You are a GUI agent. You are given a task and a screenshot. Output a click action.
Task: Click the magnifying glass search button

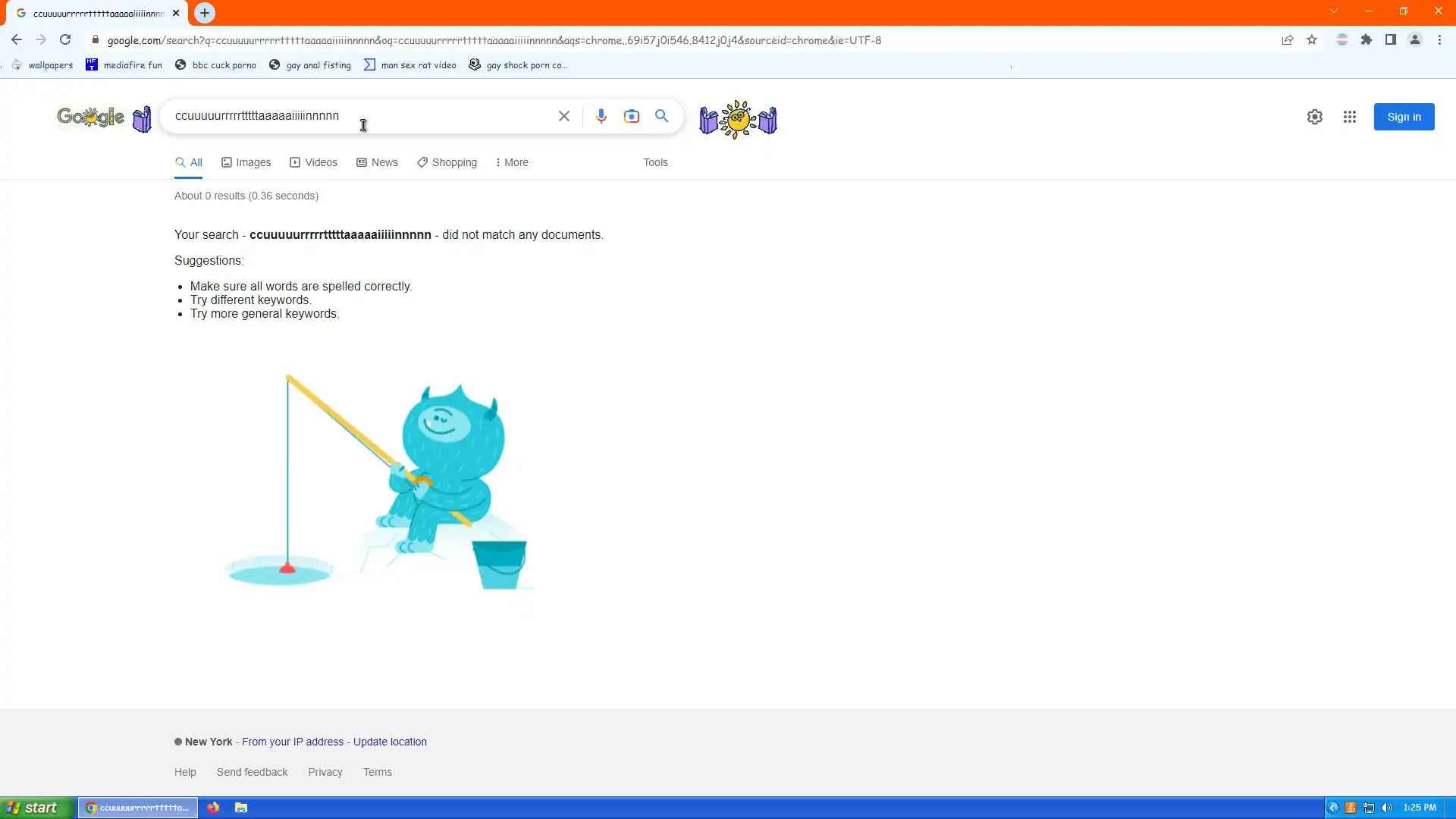pyautogui.click(x=661, y=116)
